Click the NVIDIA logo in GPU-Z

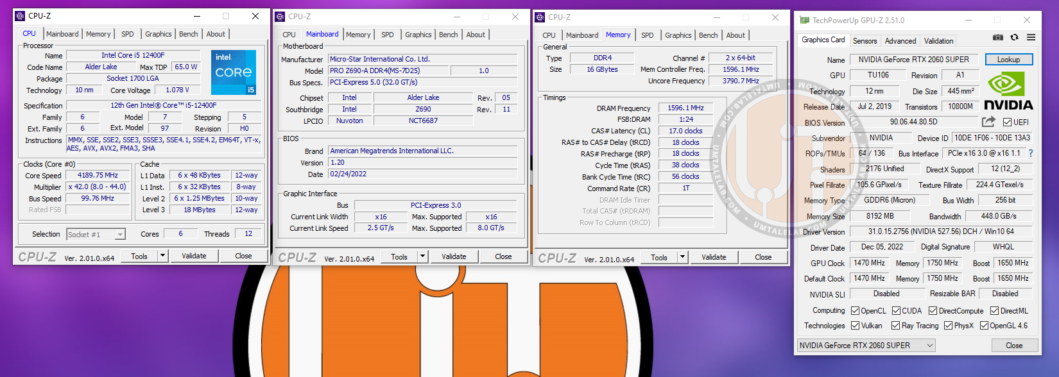click(1008, 91)
